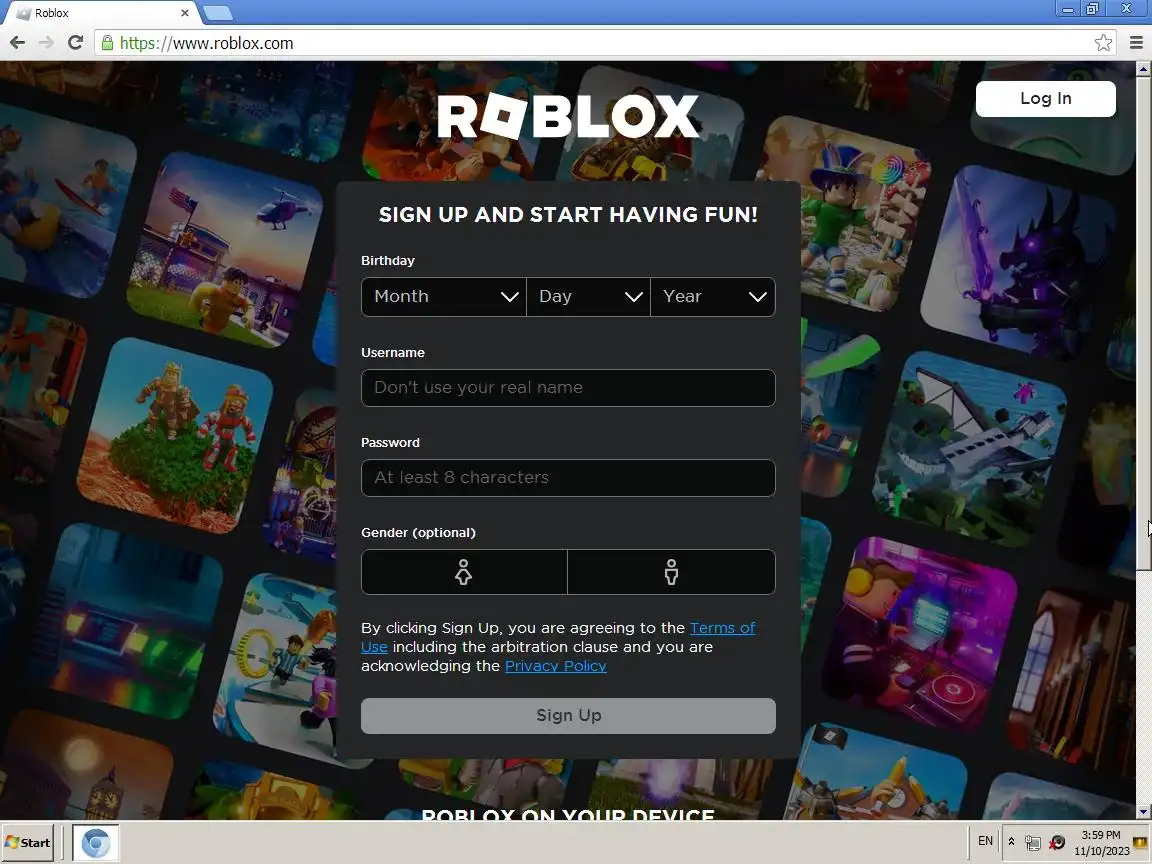Viewport: 1152px width, 864px height.
Task: Select the female gender icon
Action: click(464, 572)
